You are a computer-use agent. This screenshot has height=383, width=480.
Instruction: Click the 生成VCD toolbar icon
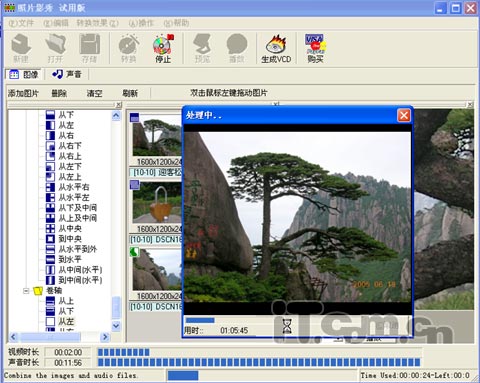coord(276,48)
